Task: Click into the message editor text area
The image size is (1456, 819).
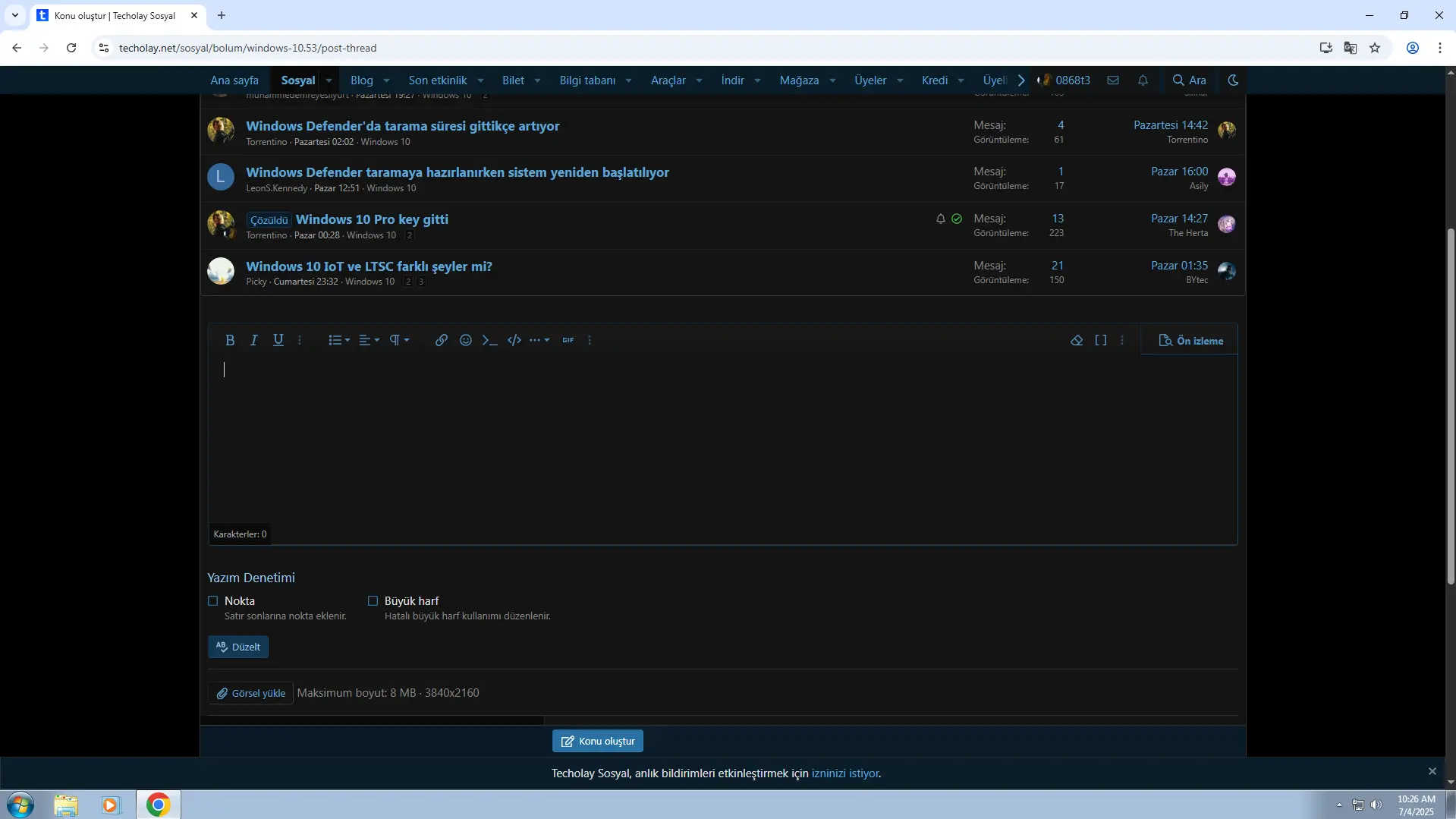Action: 722,440
